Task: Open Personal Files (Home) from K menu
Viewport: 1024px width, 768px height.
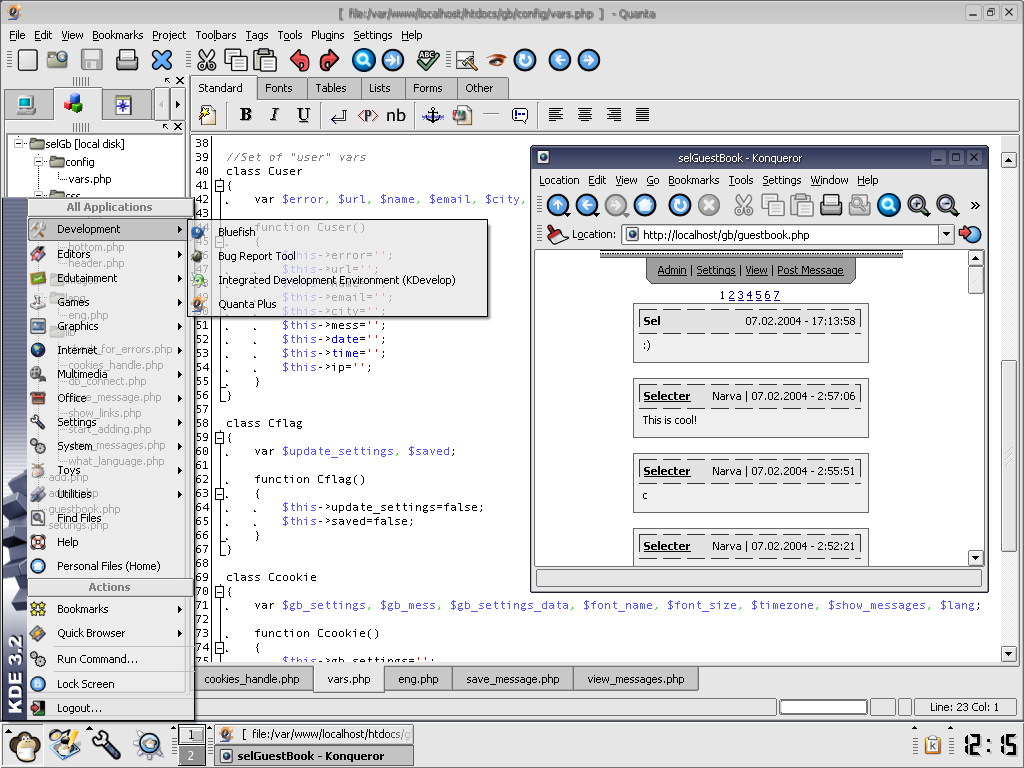Action: 108,566
